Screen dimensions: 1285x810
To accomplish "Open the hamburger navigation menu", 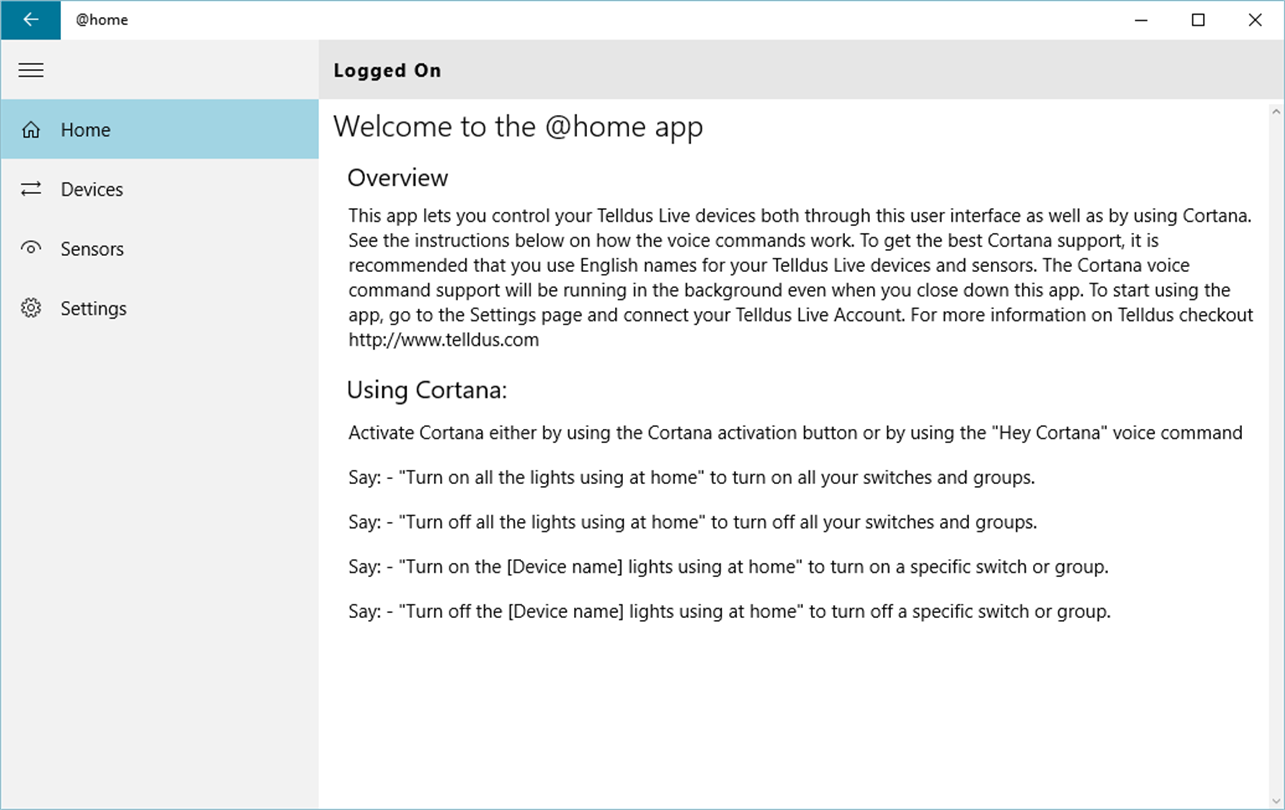I will pos(31,70).
